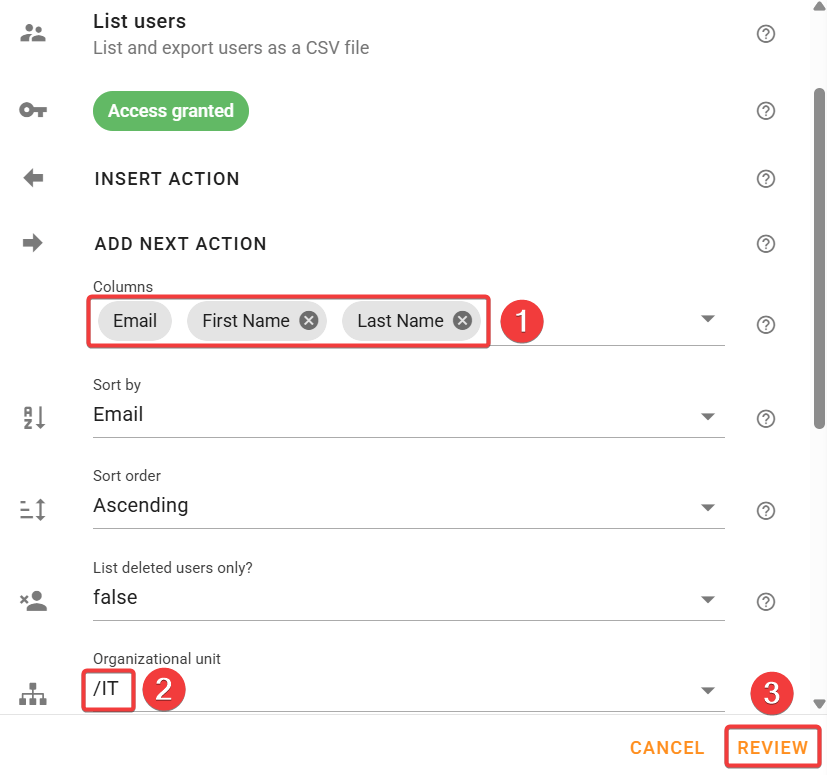Open help for List deleted users only
This screenshot has width=827, height=775.
(x=765, y=601)
